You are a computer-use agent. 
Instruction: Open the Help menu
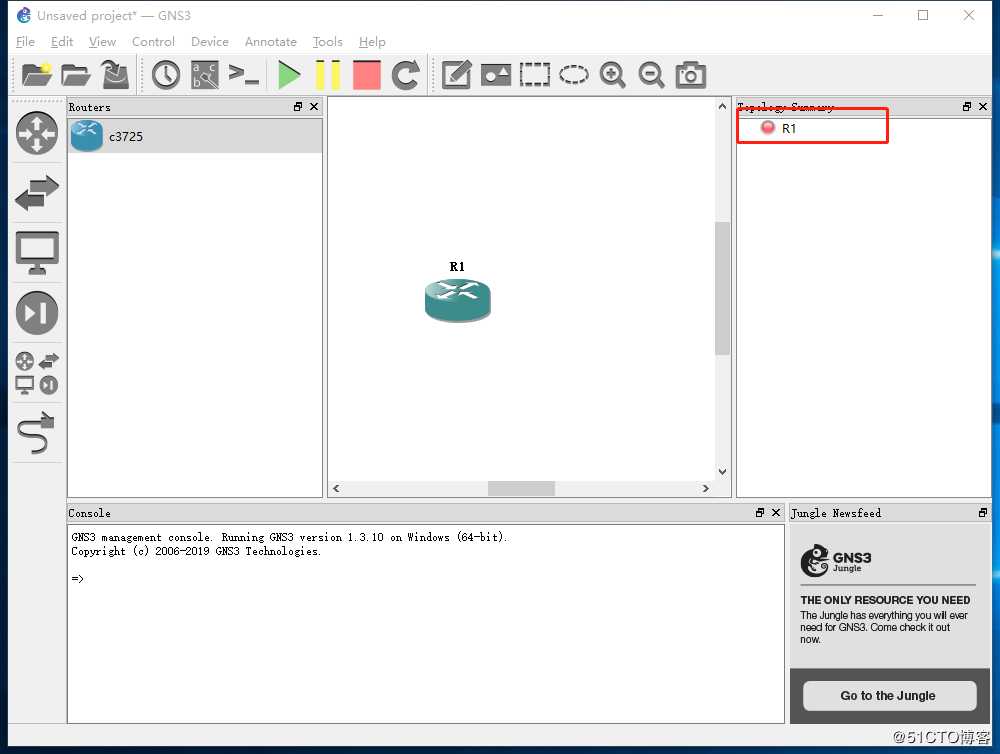(372, 41)
